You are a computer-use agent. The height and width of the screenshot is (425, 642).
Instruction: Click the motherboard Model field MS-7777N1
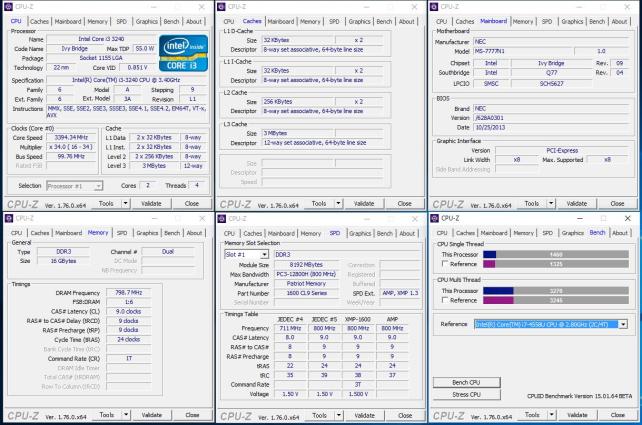click(522, 51)
